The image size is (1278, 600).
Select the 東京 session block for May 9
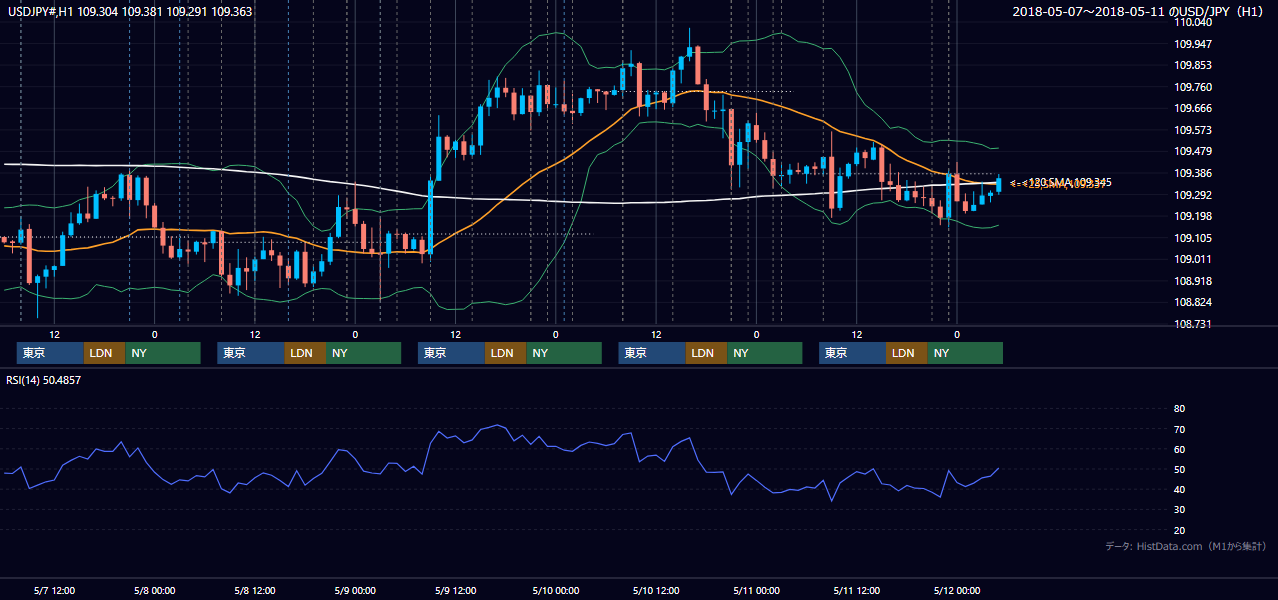tap(451, 353)
